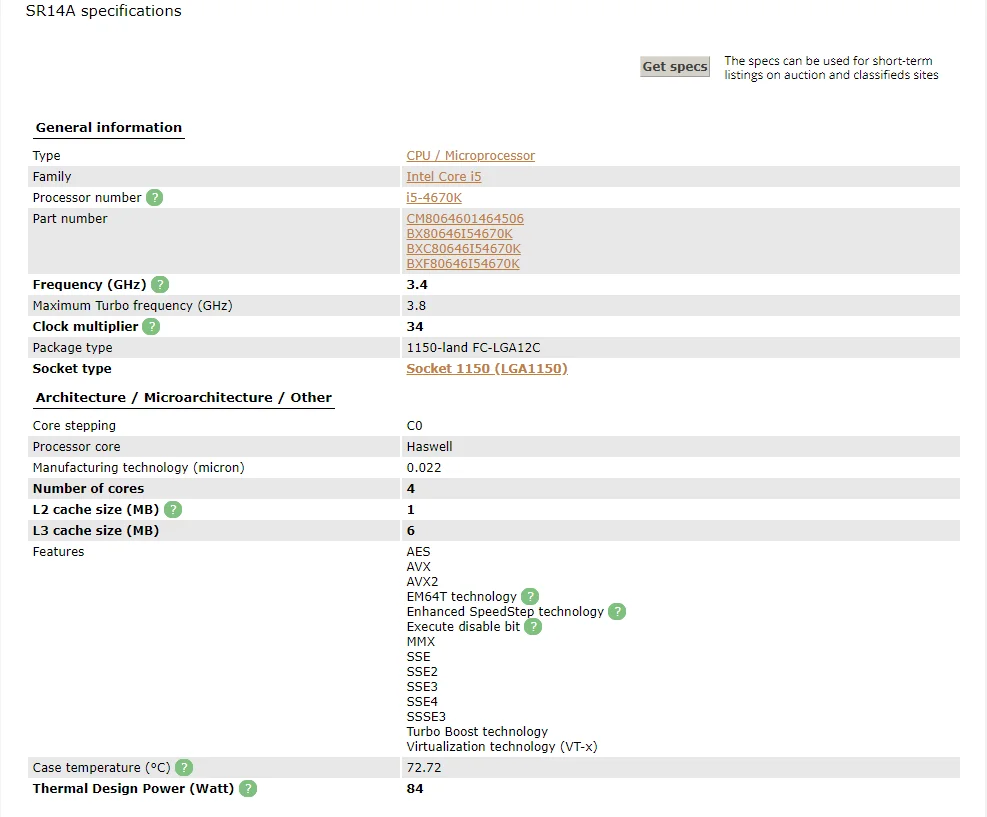
Task: Open help icon next to Processor number
Action: click(154, 198)
